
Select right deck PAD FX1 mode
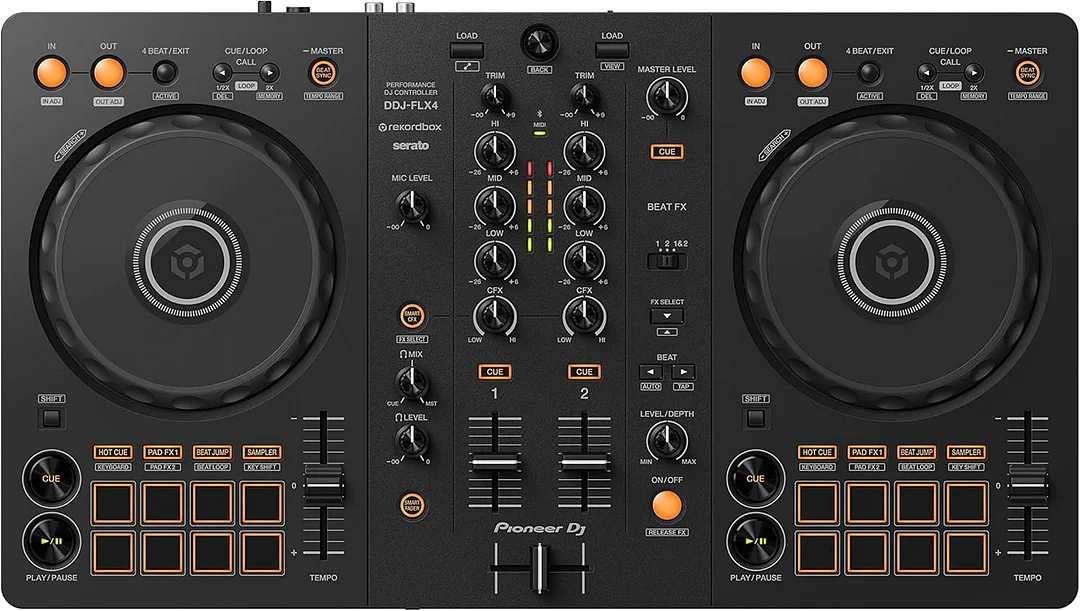pyautogui.click(x=866, y=453)
